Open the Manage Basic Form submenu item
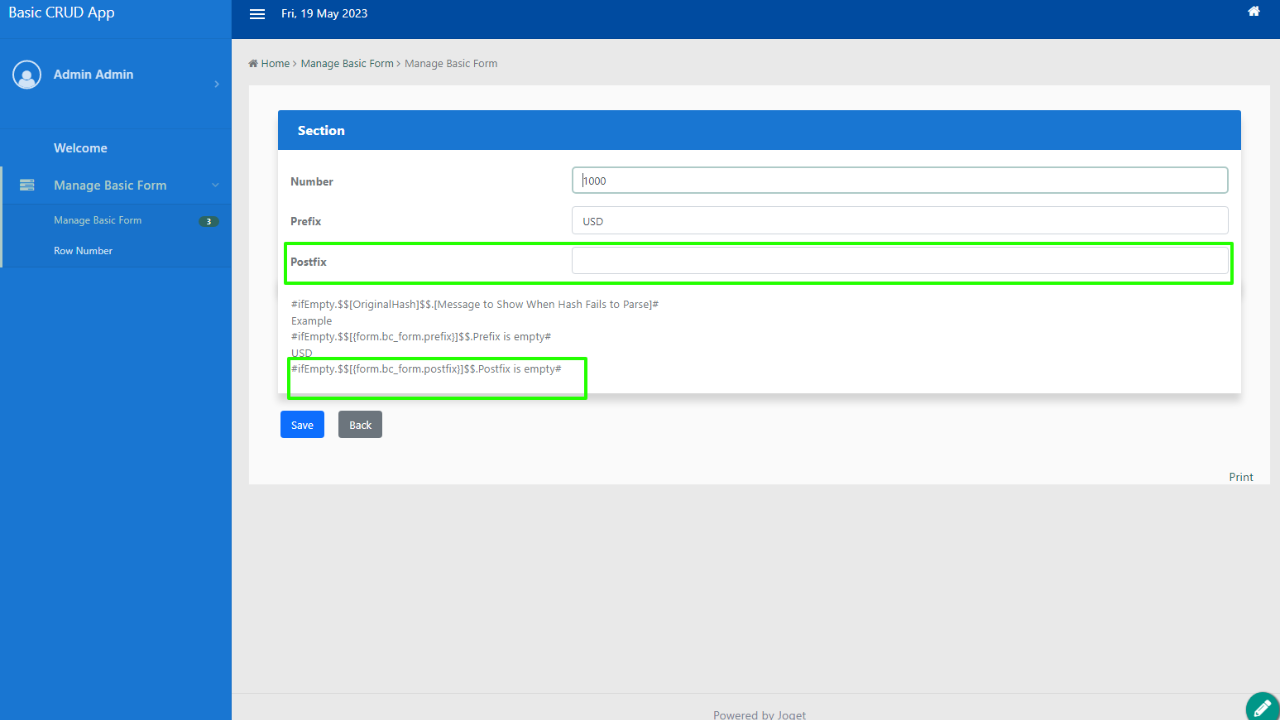This screenshot has height=720, width=1280. pos(97,220)
